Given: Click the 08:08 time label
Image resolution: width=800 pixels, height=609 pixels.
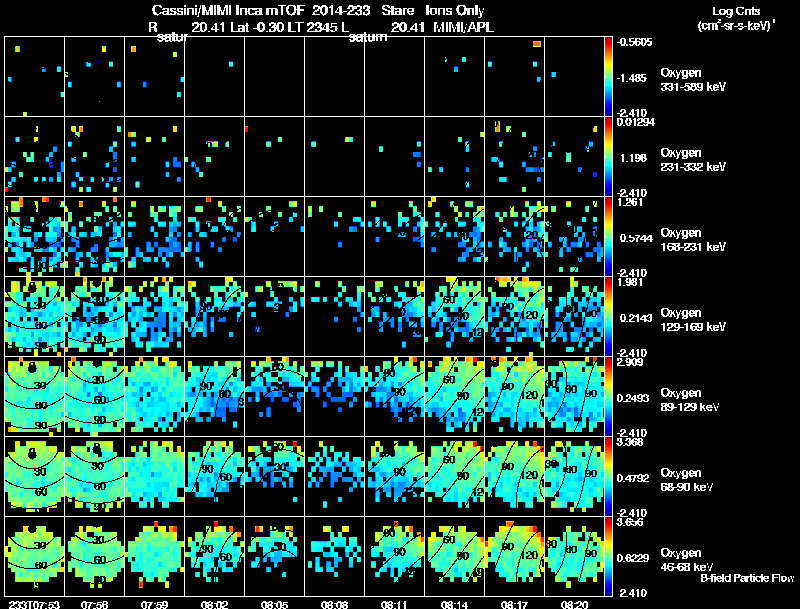Looking at the screenshot, I should 335,604.
